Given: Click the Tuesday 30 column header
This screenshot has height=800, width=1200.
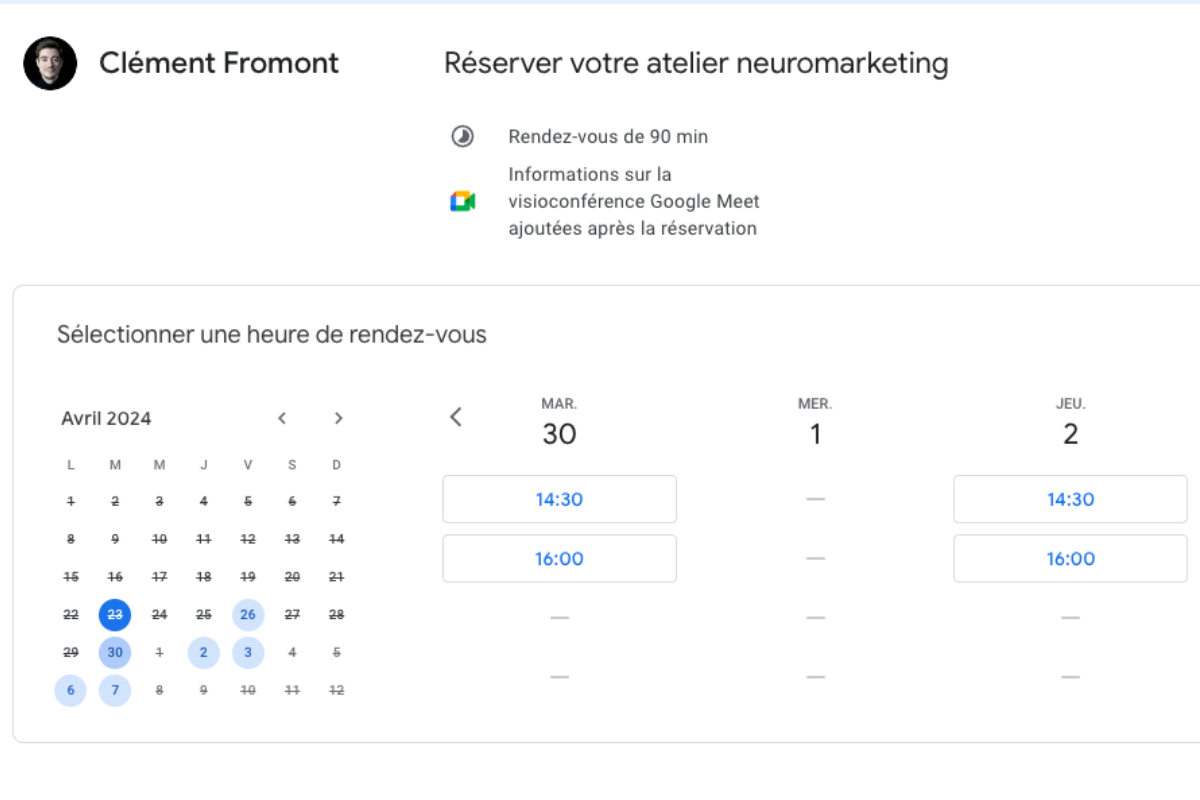Looking at the screenshot, I should point(559,422).
